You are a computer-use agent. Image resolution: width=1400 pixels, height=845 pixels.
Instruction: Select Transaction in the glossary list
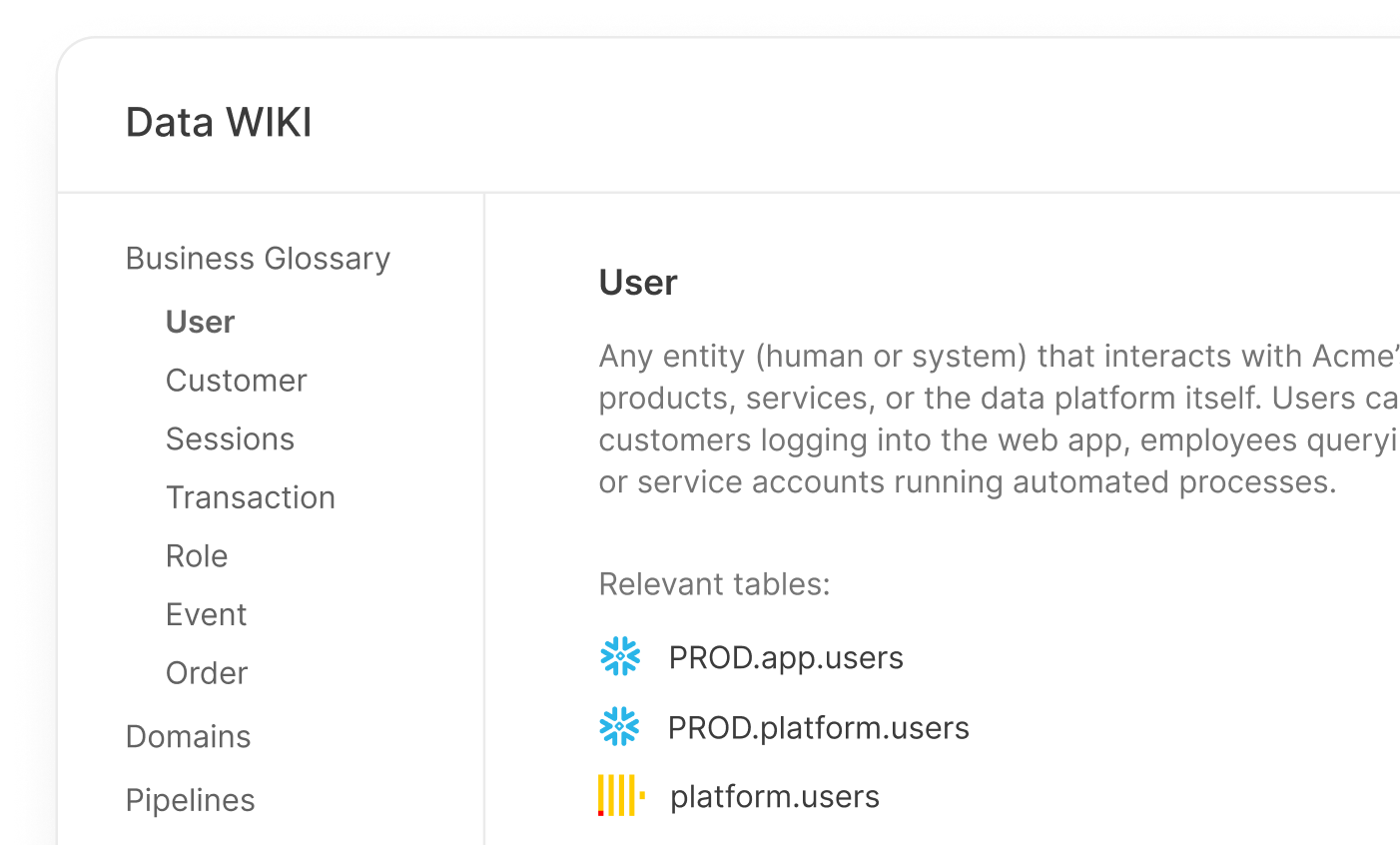(x=250, y=497)
